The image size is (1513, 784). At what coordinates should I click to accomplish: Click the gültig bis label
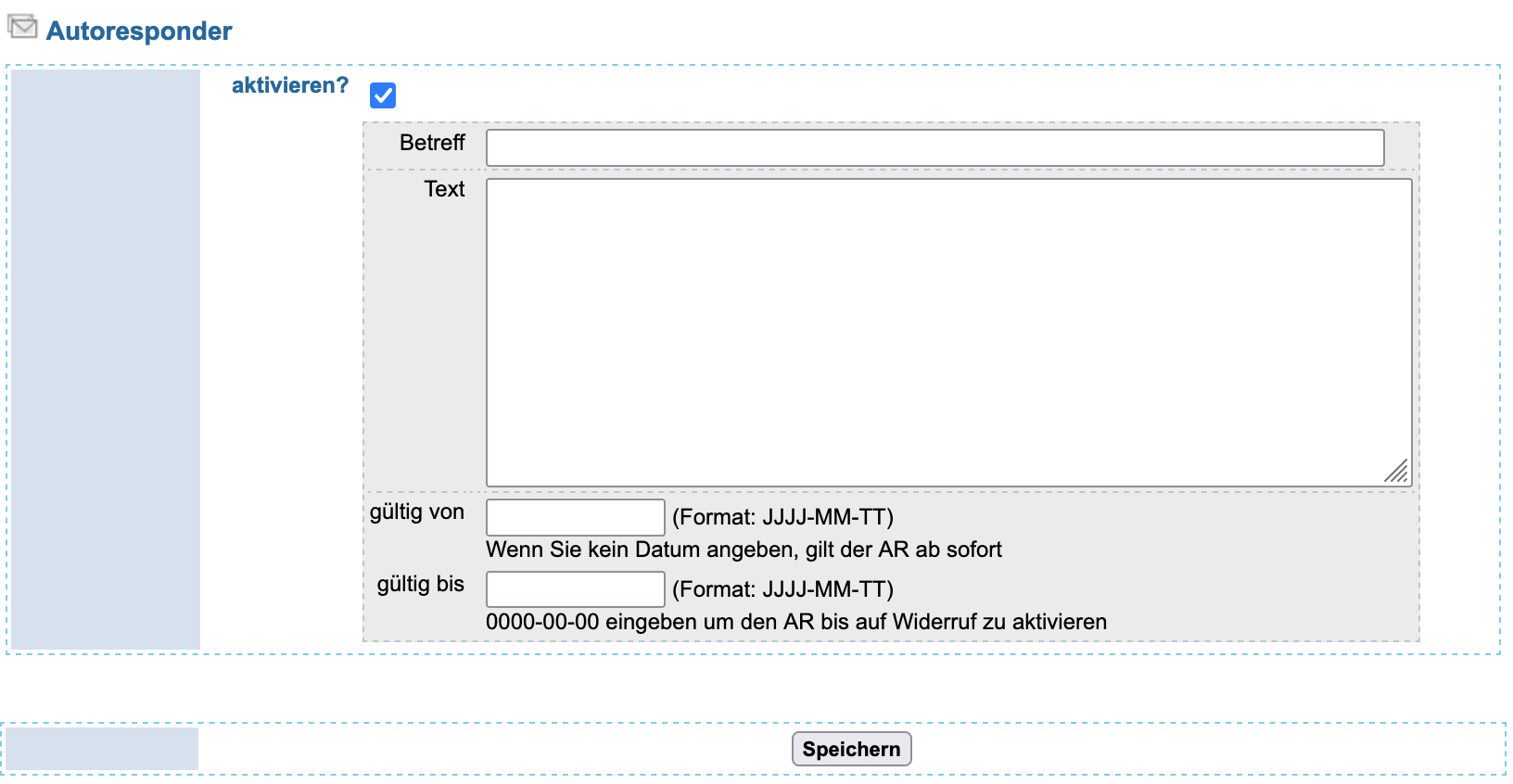pyautogui.click(x=421, y=584)
